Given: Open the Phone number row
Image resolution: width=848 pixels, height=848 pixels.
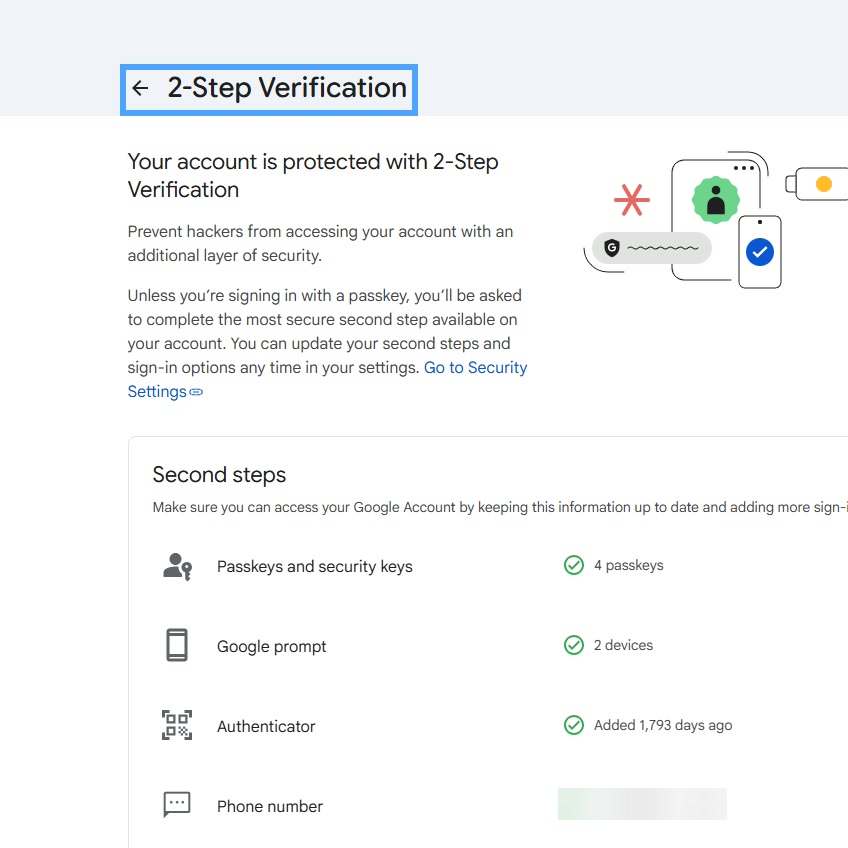Looking at the screenshot, I should click(x=488, y=806).
